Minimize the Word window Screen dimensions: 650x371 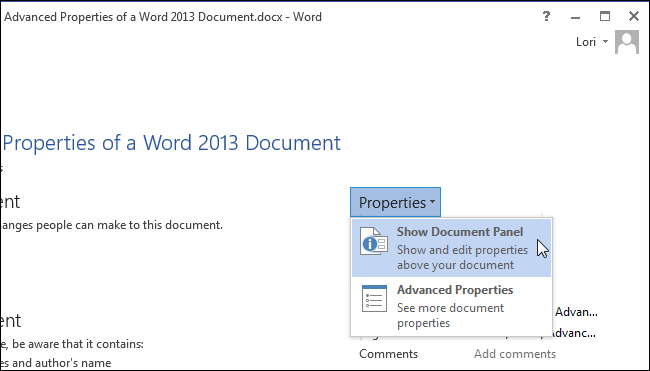pyautogui.click(x=575, y=18)
